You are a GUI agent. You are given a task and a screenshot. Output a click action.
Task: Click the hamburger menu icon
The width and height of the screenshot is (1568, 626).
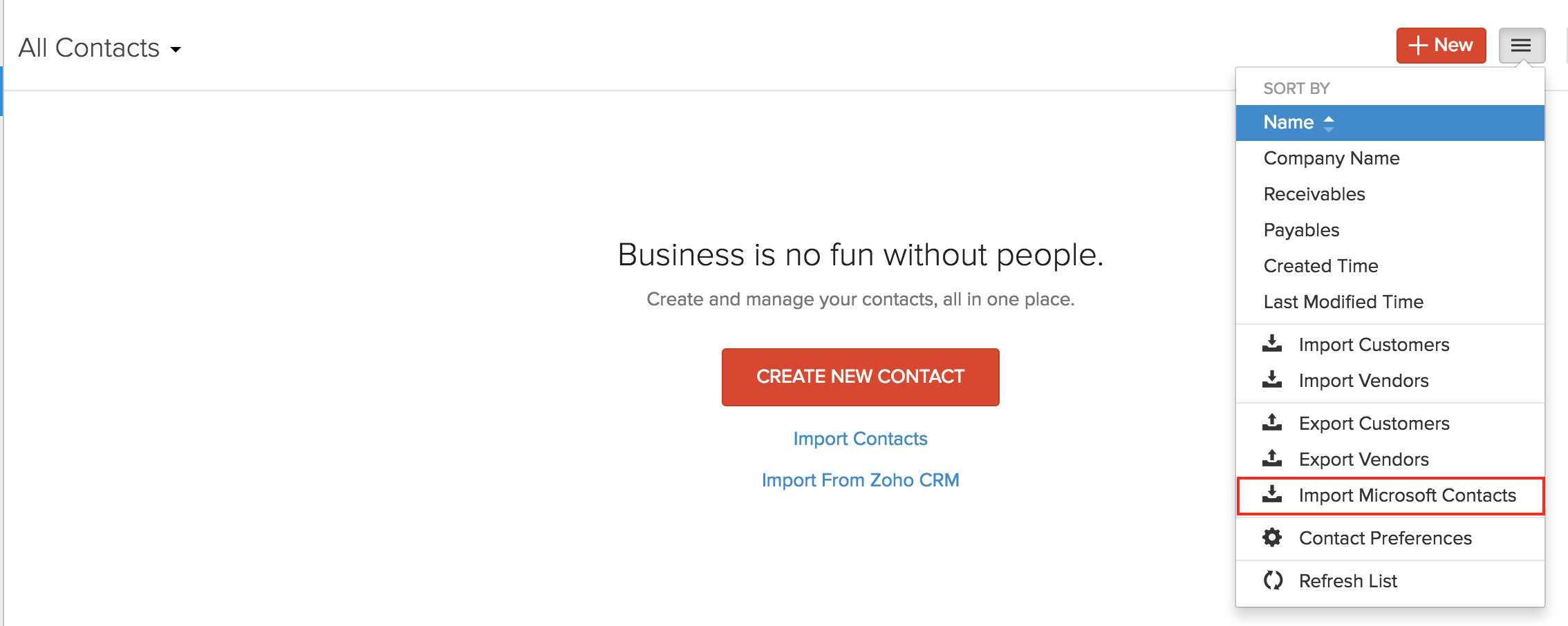click(x=1521, y=46)
